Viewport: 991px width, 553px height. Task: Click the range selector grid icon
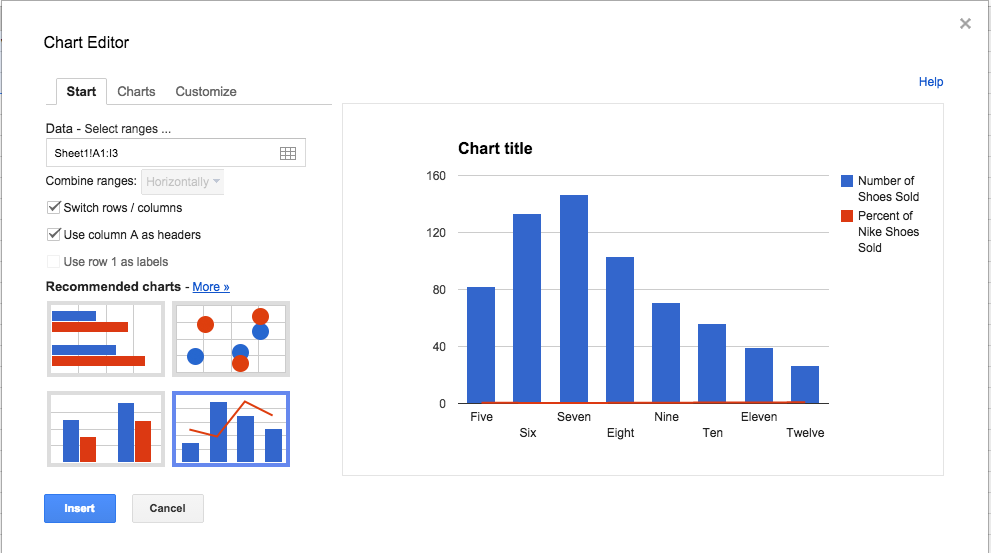point(288,153)
